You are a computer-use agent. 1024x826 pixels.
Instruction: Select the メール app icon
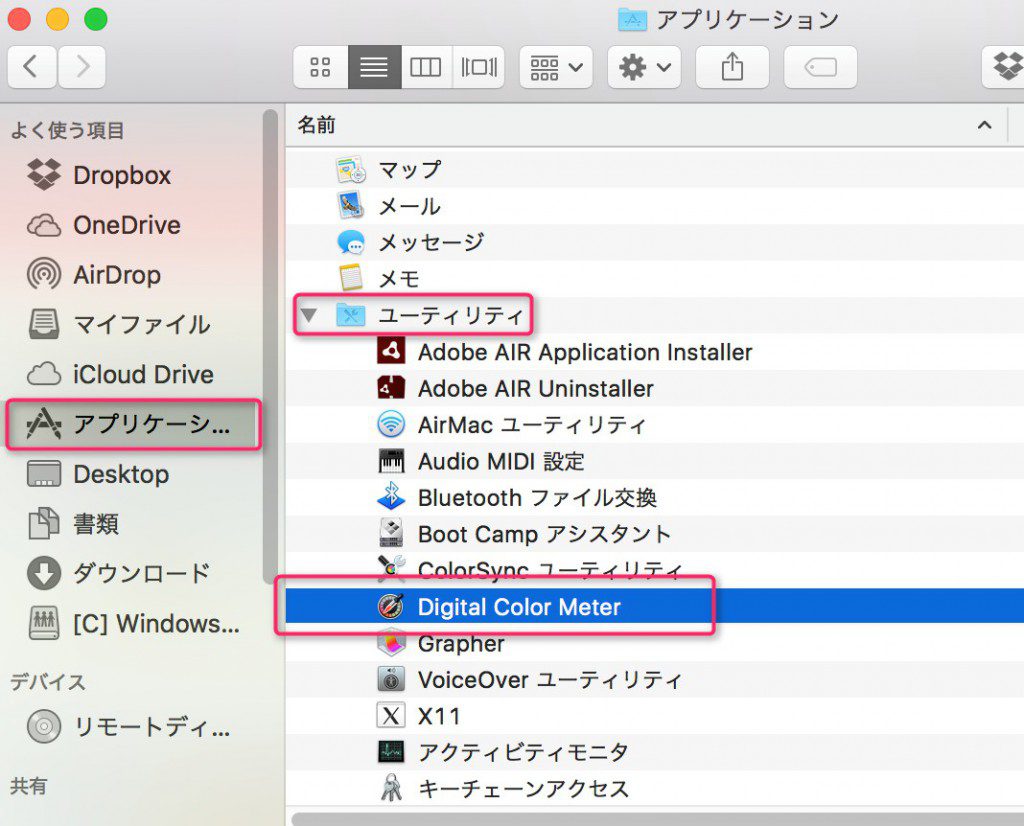click(351, 206)
